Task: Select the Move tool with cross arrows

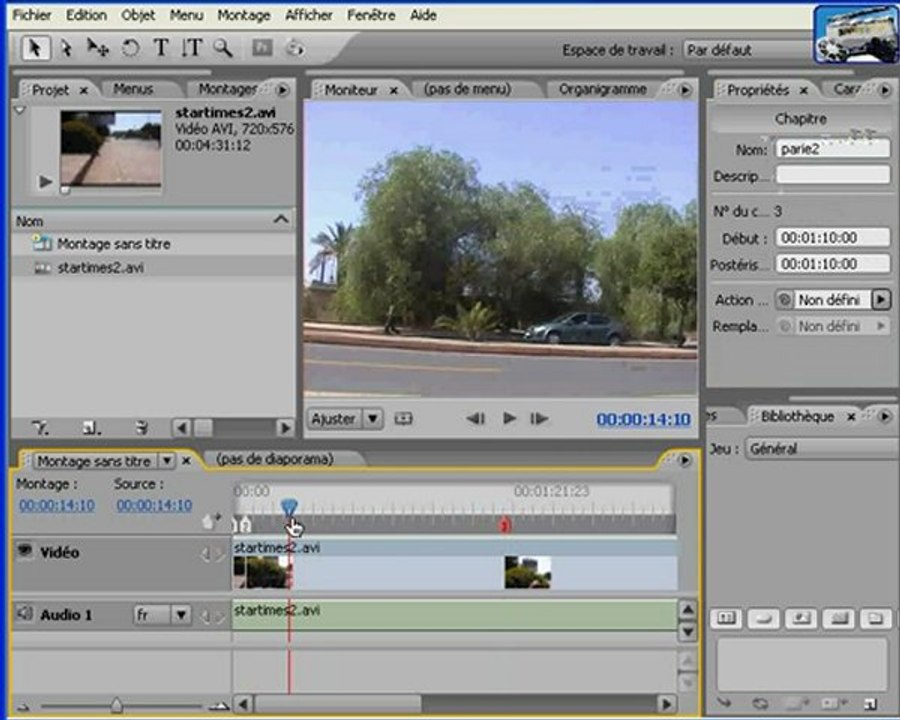Action: [98, 48]
